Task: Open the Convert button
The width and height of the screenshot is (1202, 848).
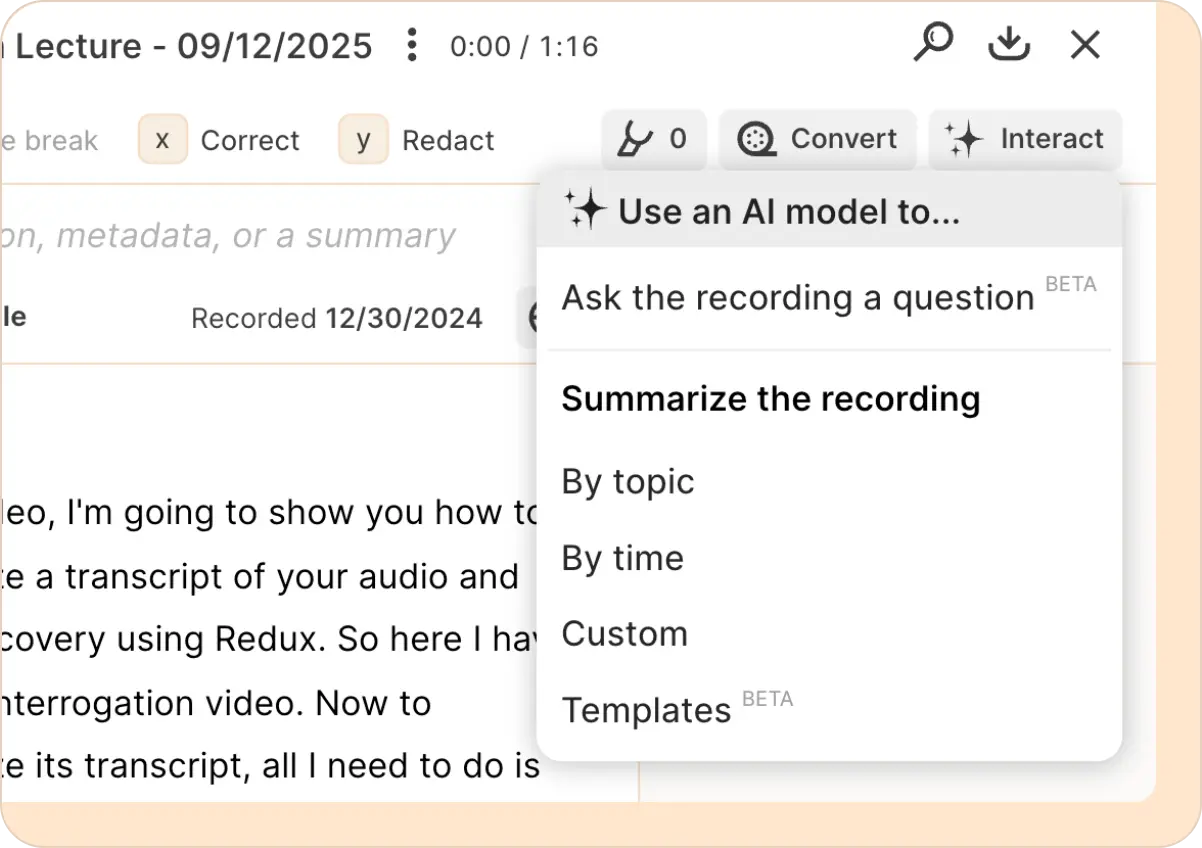Action: click(x=818, y=139)
